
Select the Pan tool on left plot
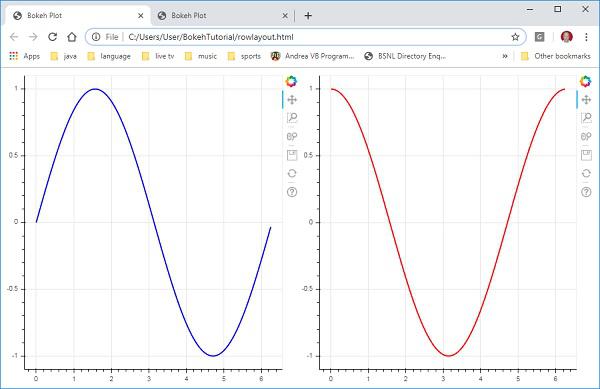click(292, 100)
